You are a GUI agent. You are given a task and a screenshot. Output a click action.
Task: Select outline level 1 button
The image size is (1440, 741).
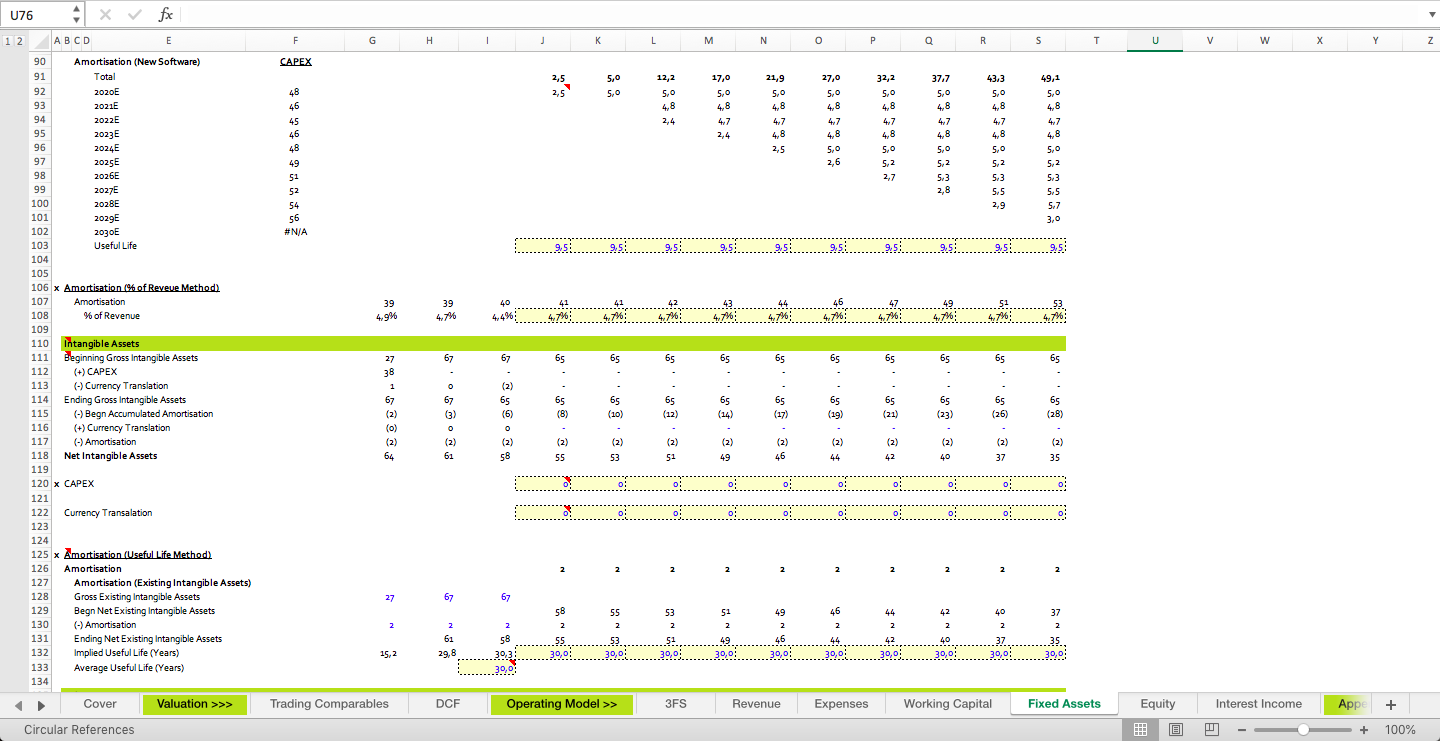[x=9, y=40]
